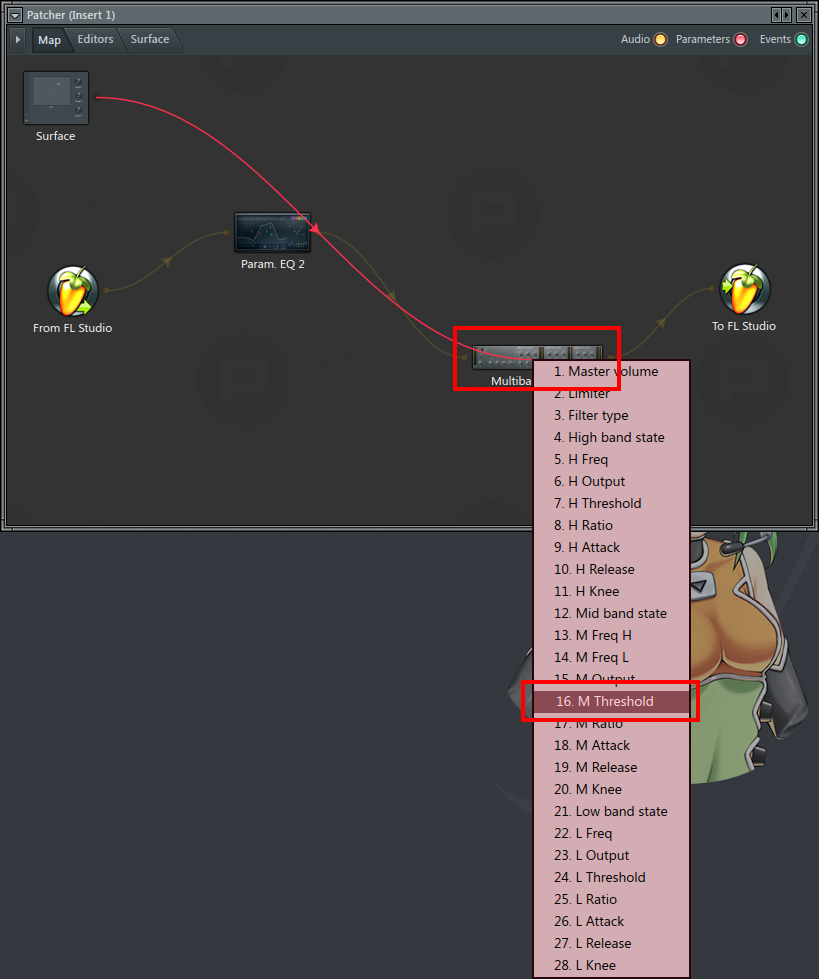The width and height of the screenshot is (819, 979).
Task: Click the 'Patcher (Insert 1)' window title
Action: [x=71, y=15]
